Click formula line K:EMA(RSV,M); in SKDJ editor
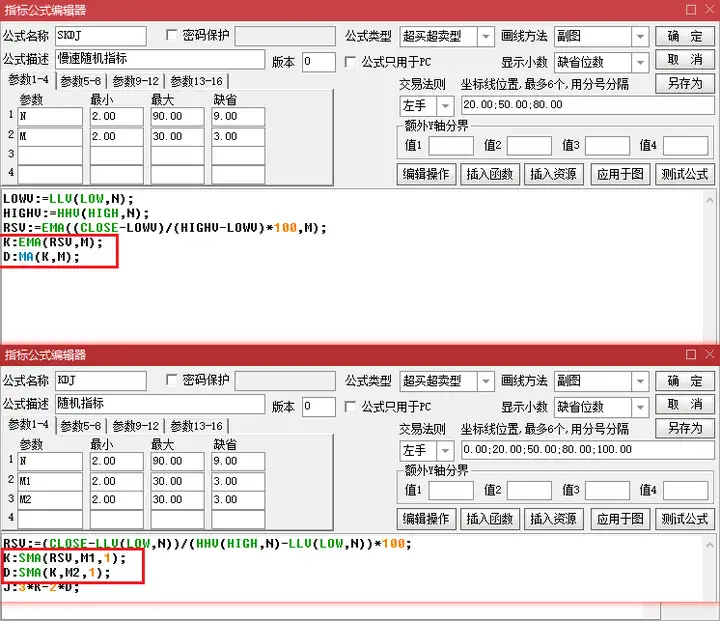Image resolution: width=720 pixels, height=621 pixels. [53, 243]
